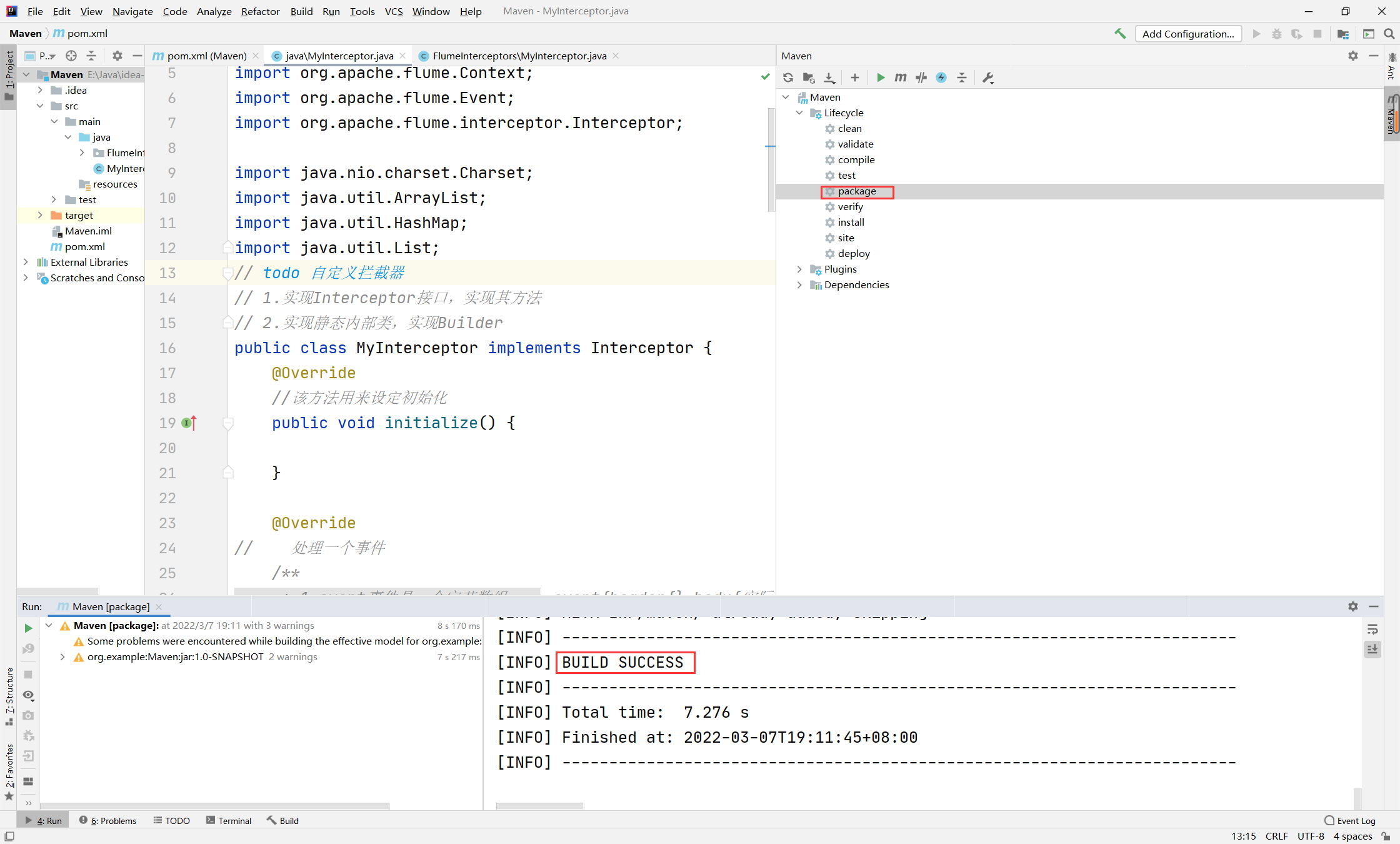The height and width of the screenshot is (844, 1400).
Task: Click Execute Maven Goal 'm' icon
Action: pyautogui.click(x=900, y=78)
